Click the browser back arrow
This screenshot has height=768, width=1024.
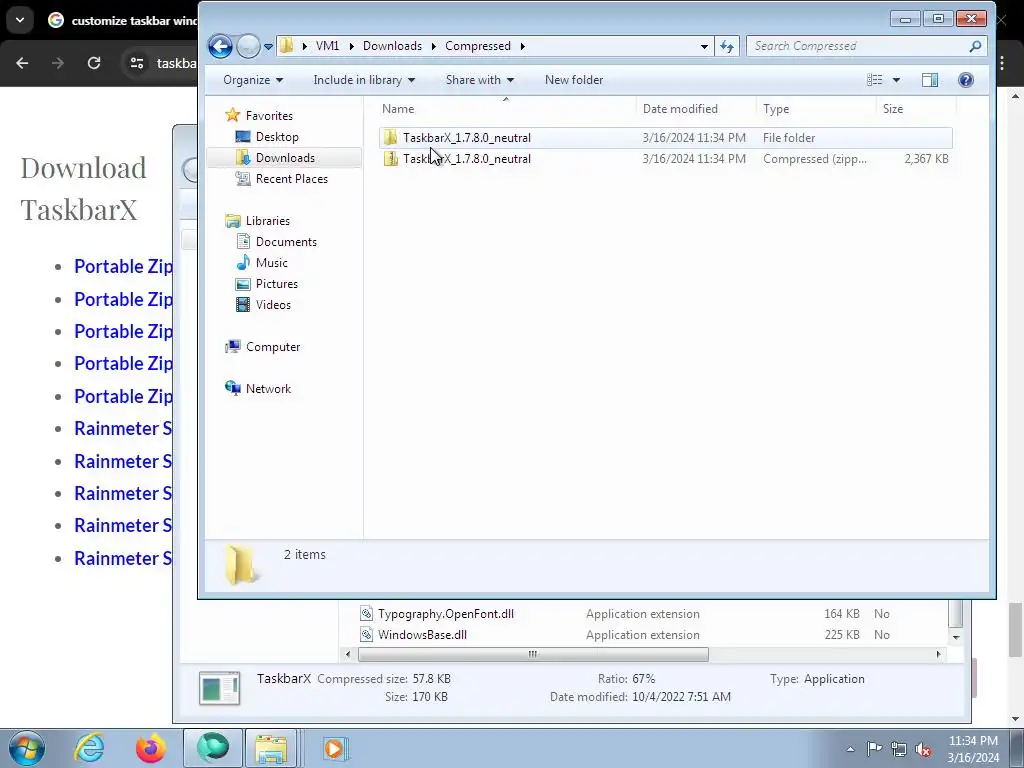click(22, 63)
